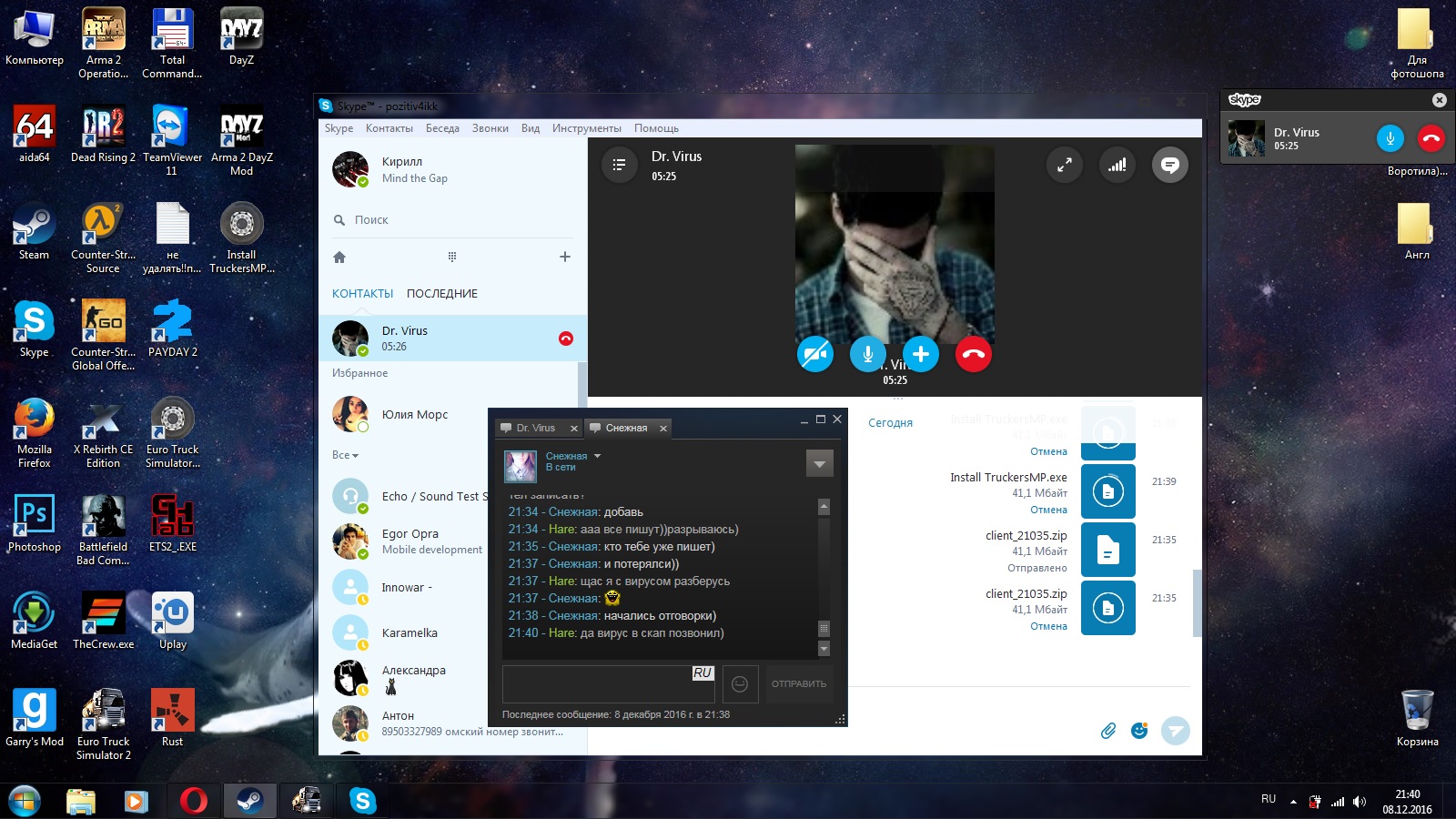Viewport: 1456px width, 819px height.
Task: Click Opera icon in taskbar
Action: 193,801
